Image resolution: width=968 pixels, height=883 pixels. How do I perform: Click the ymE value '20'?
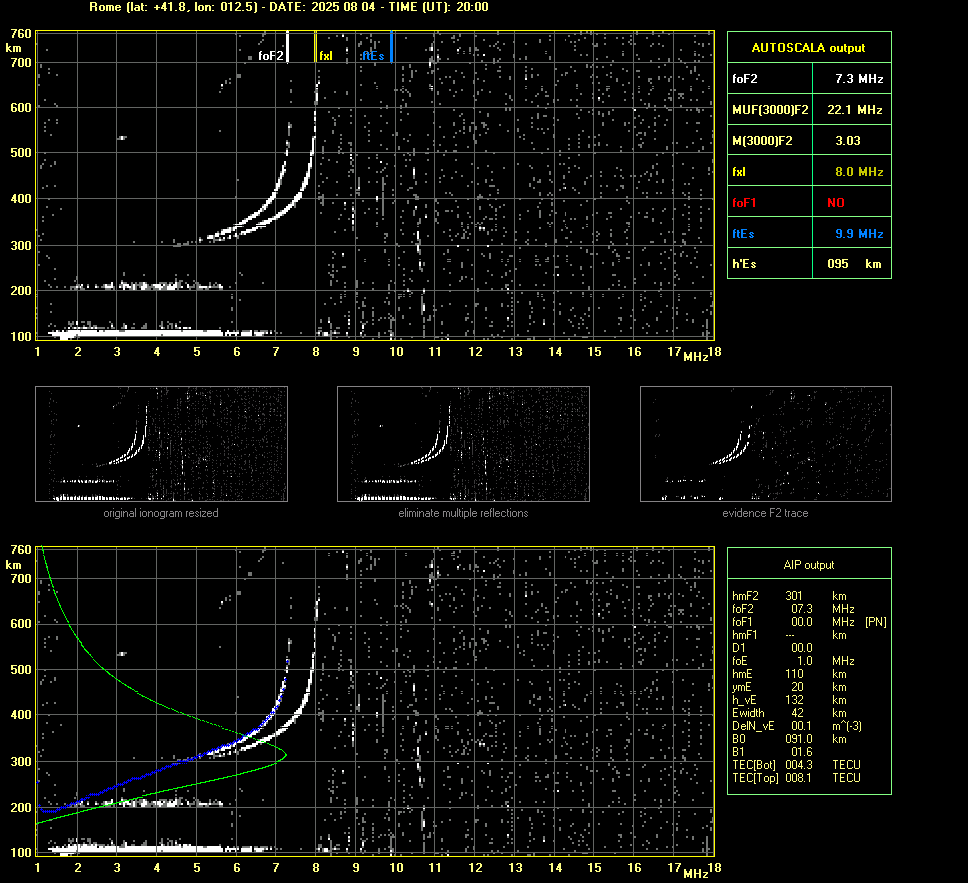point(797,687)
